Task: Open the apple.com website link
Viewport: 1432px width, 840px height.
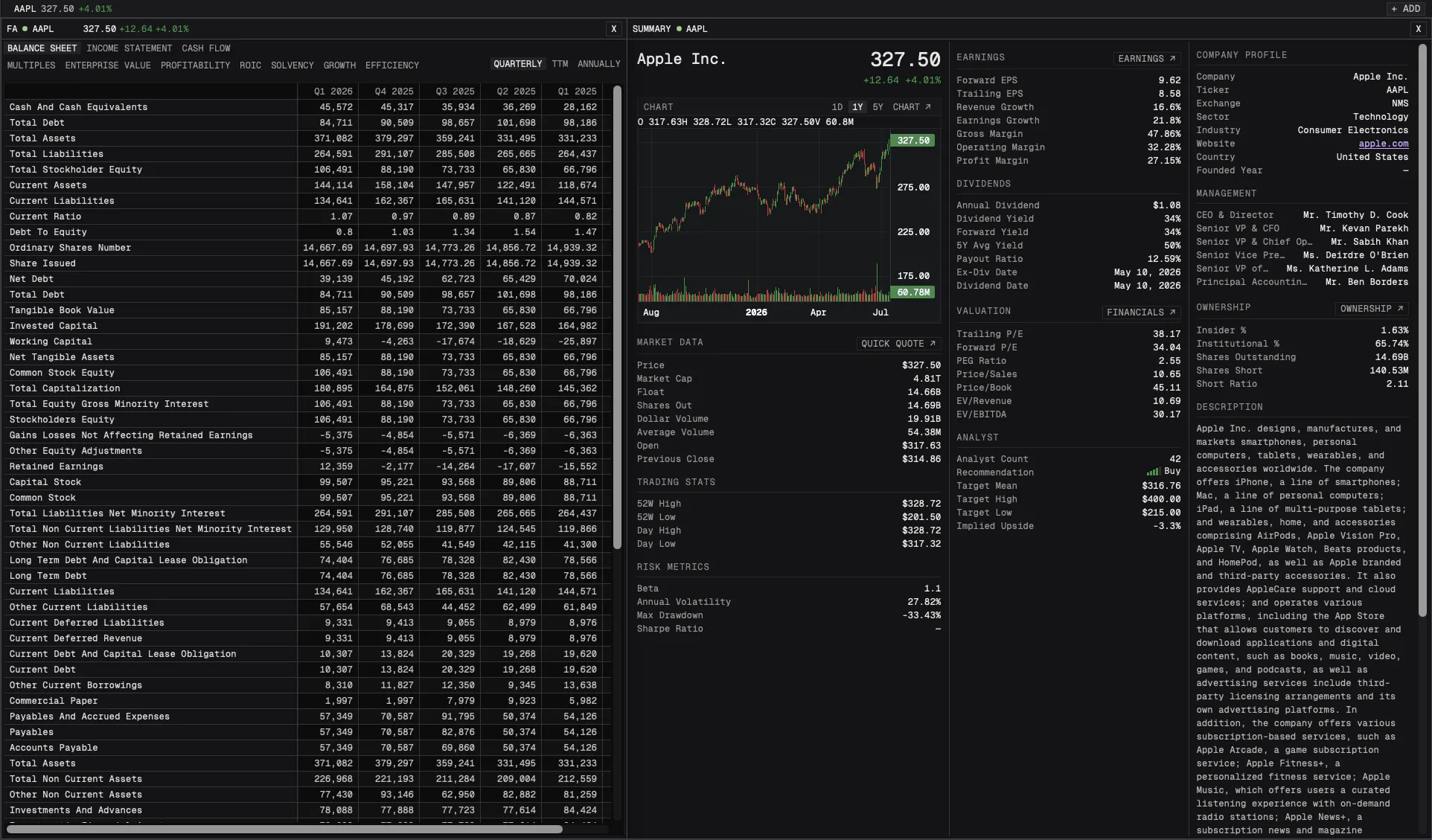Action: (x=1383, y=144)
